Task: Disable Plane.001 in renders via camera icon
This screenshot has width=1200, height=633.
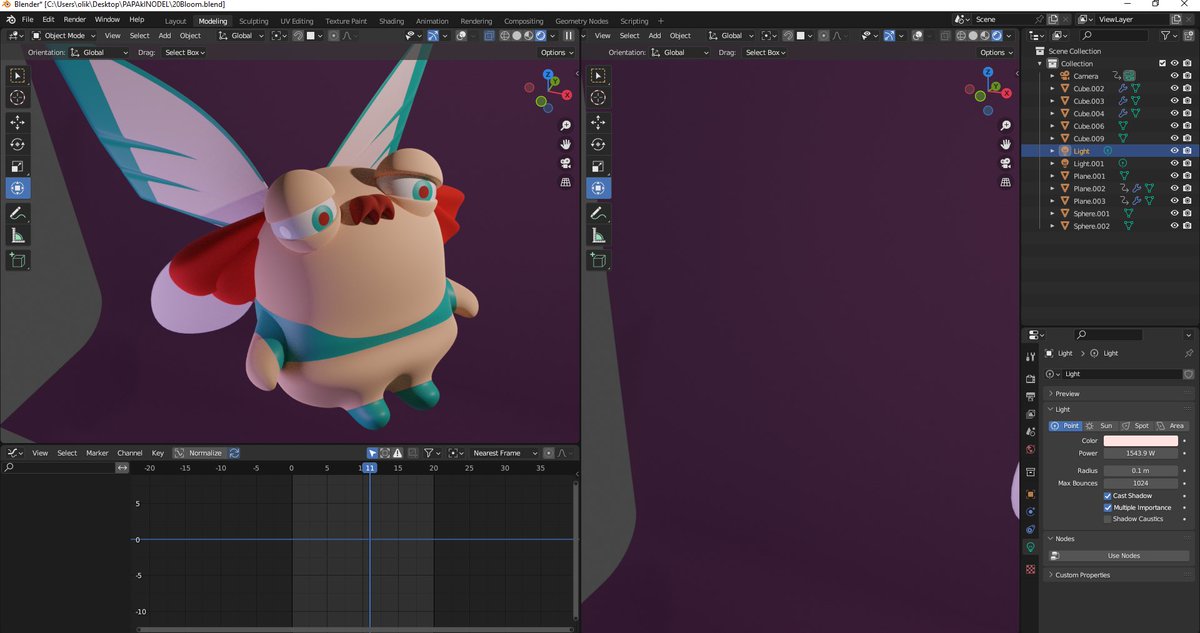Action: 1187,176
